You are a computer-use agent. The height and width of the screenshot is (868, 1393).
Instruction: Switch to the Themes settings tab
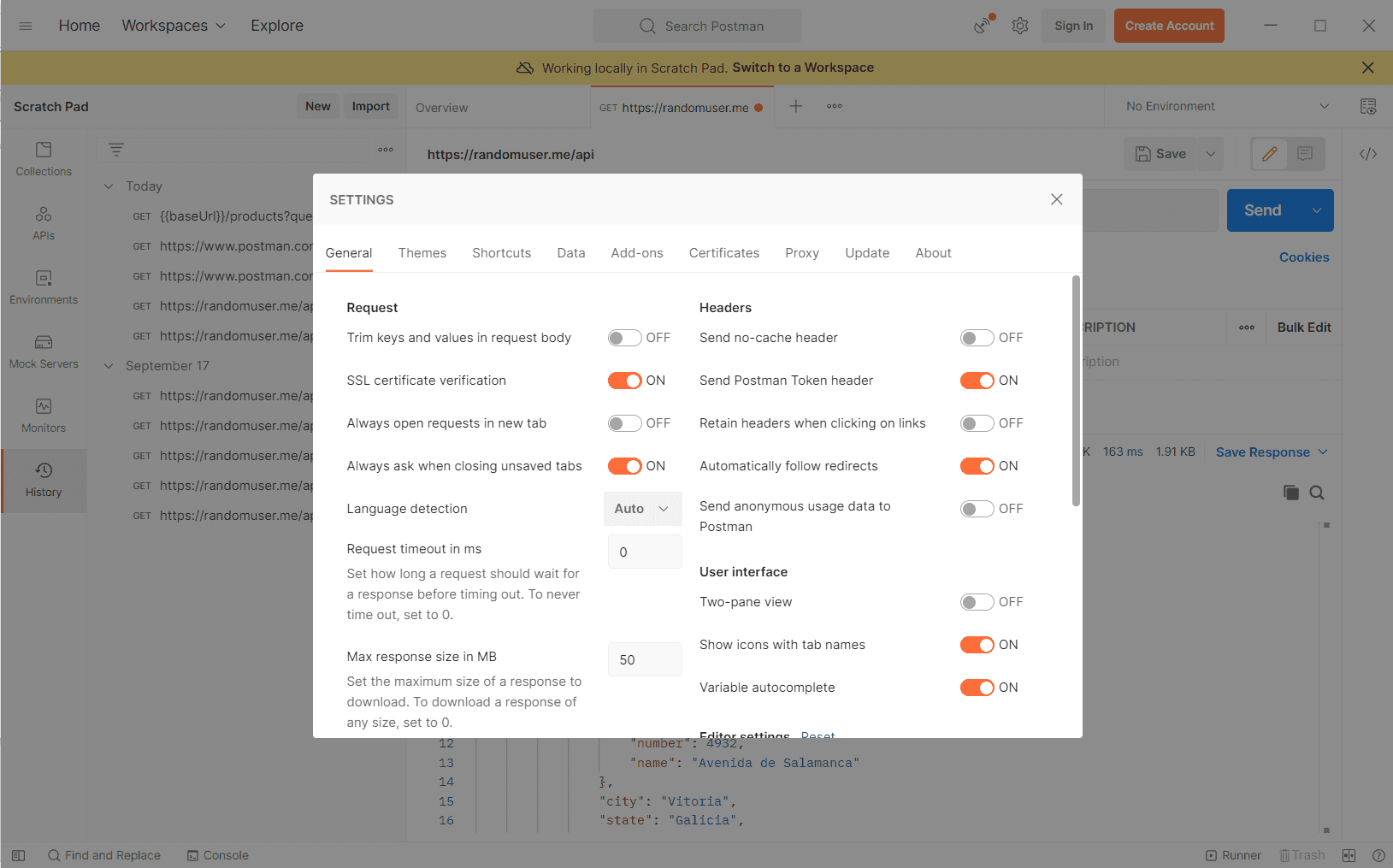coord(422,253)
